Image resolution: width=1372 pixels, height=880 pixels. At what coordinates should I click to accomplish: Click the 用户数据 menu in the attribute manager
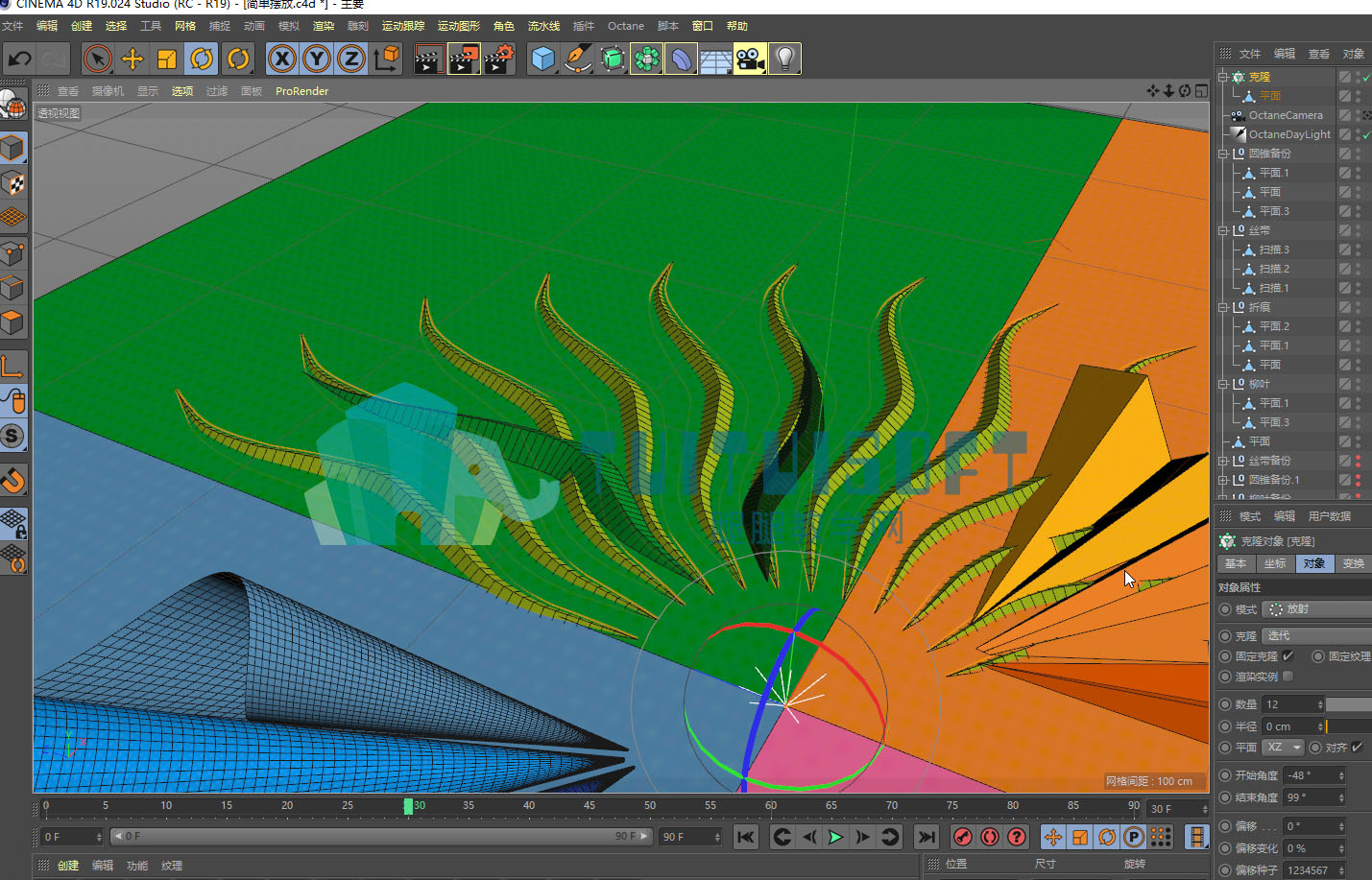coord(1330,516)
